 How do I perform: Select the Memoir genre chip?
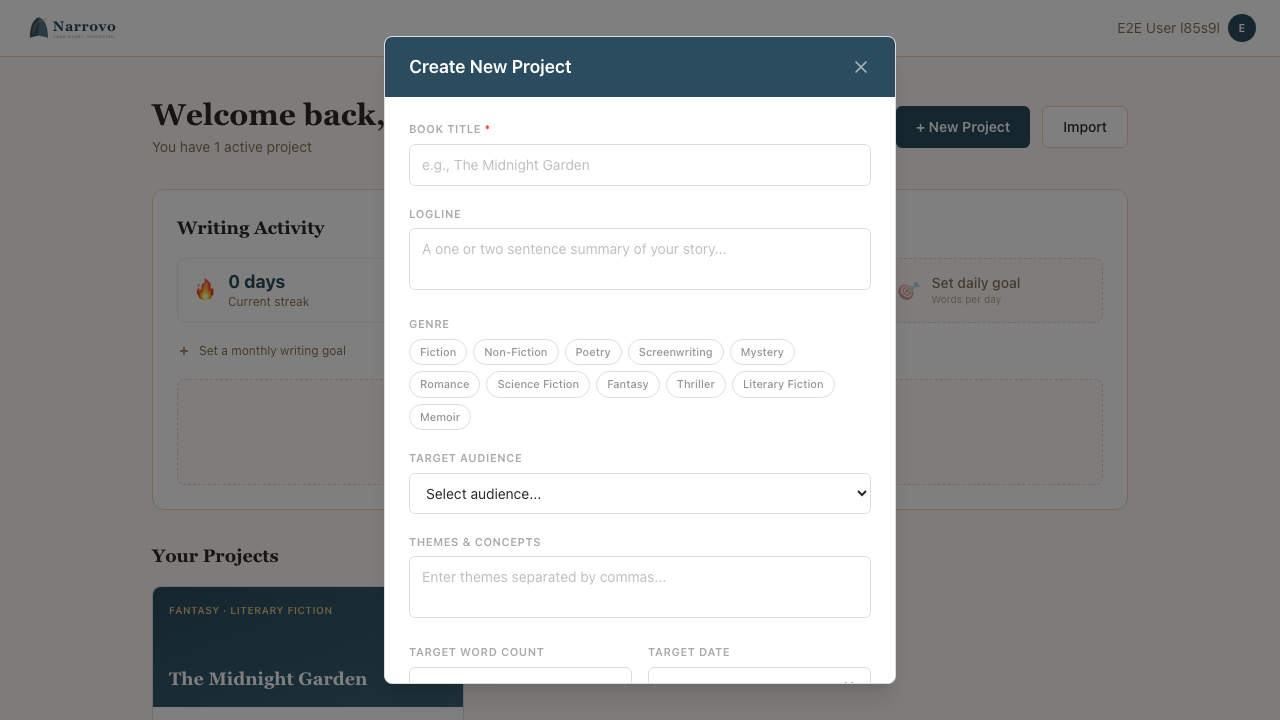click(x=439, y=417)
